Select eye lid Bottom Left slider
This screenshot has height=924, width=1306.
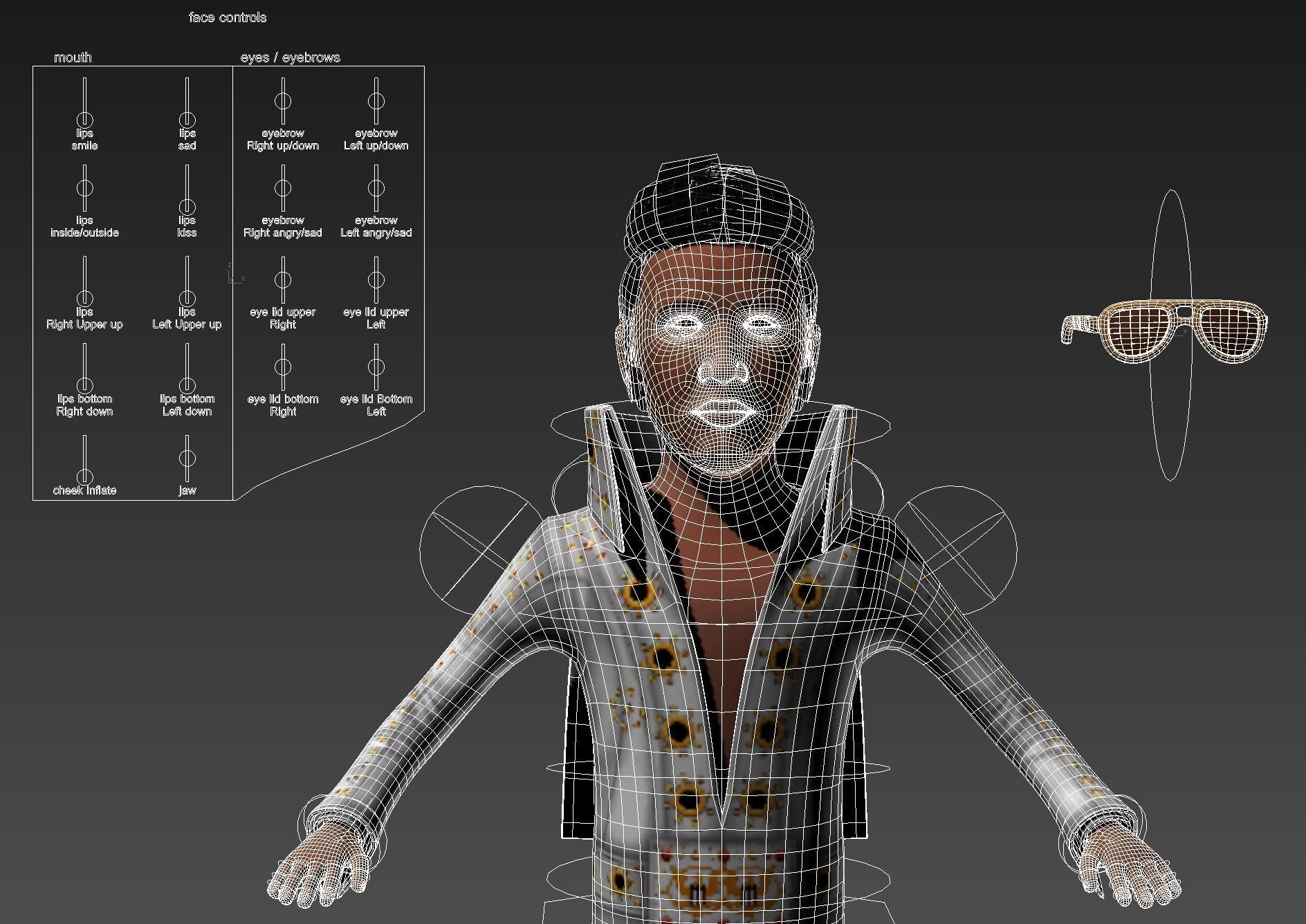376,369
